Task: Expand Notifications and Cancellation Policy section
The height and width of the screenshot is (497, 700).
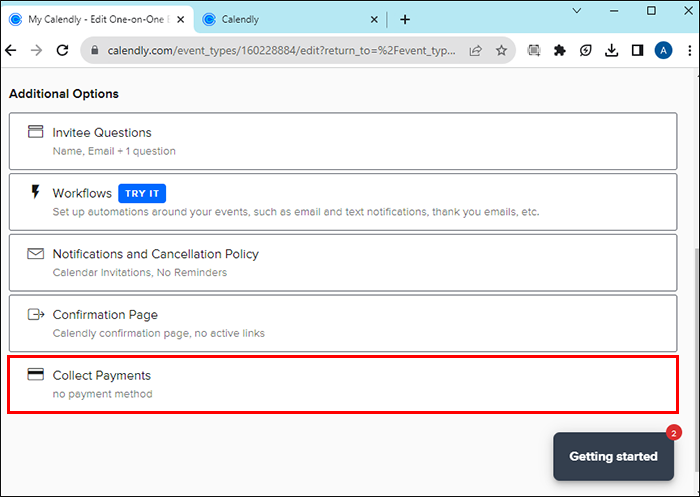Action: click(343, 263)
